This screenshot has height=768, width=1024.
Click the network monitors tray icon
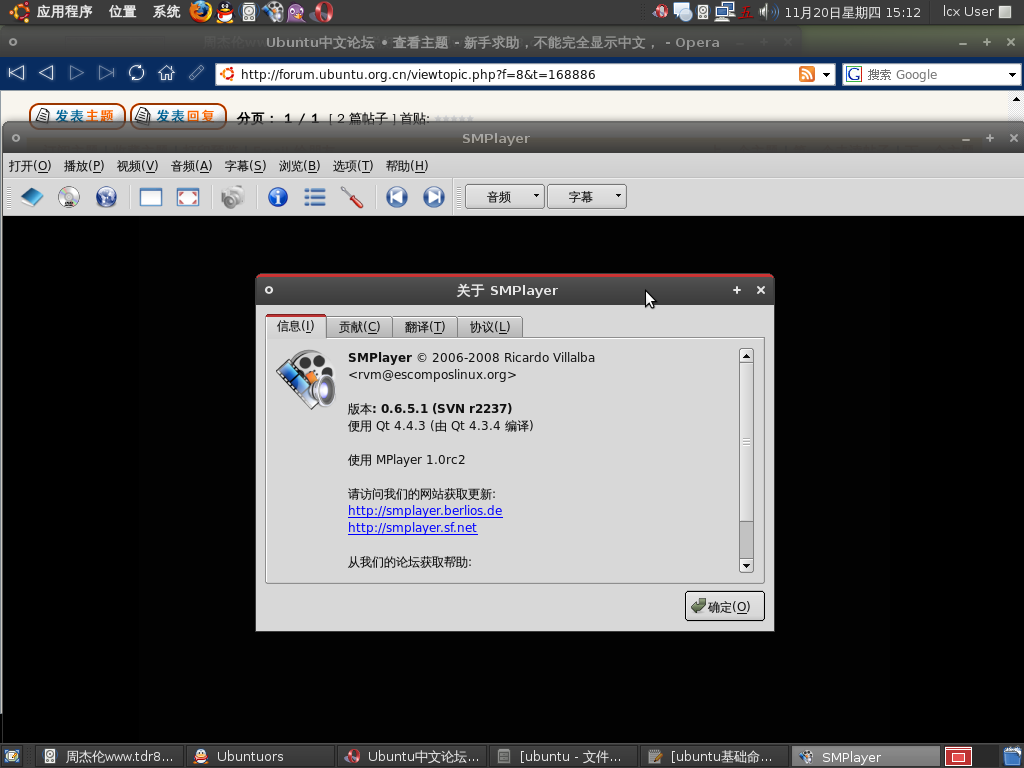[724, 12]
